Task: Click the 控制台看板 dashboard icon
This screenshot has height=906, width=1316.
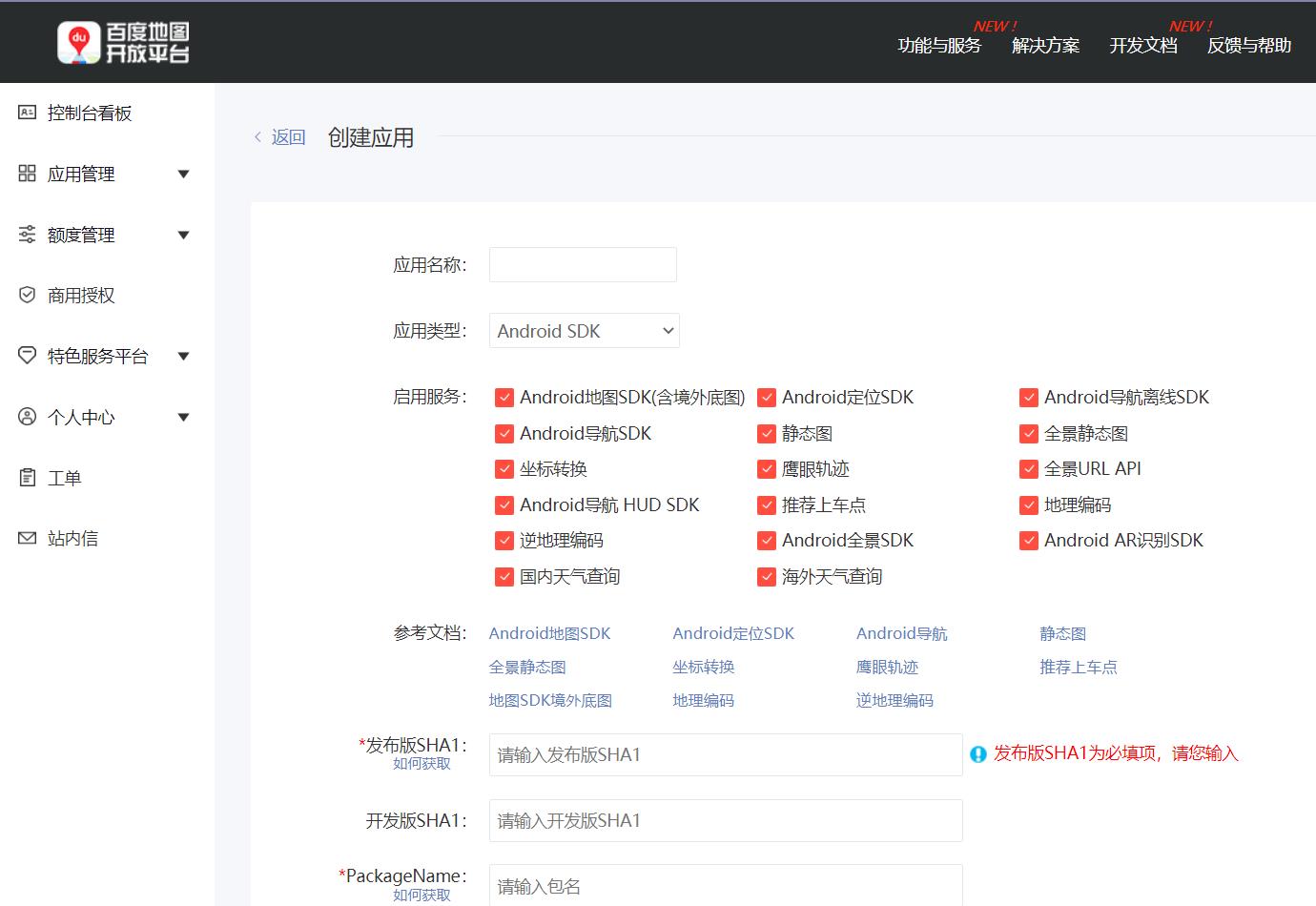Action: pyautogui.click(x=28, y=113)
